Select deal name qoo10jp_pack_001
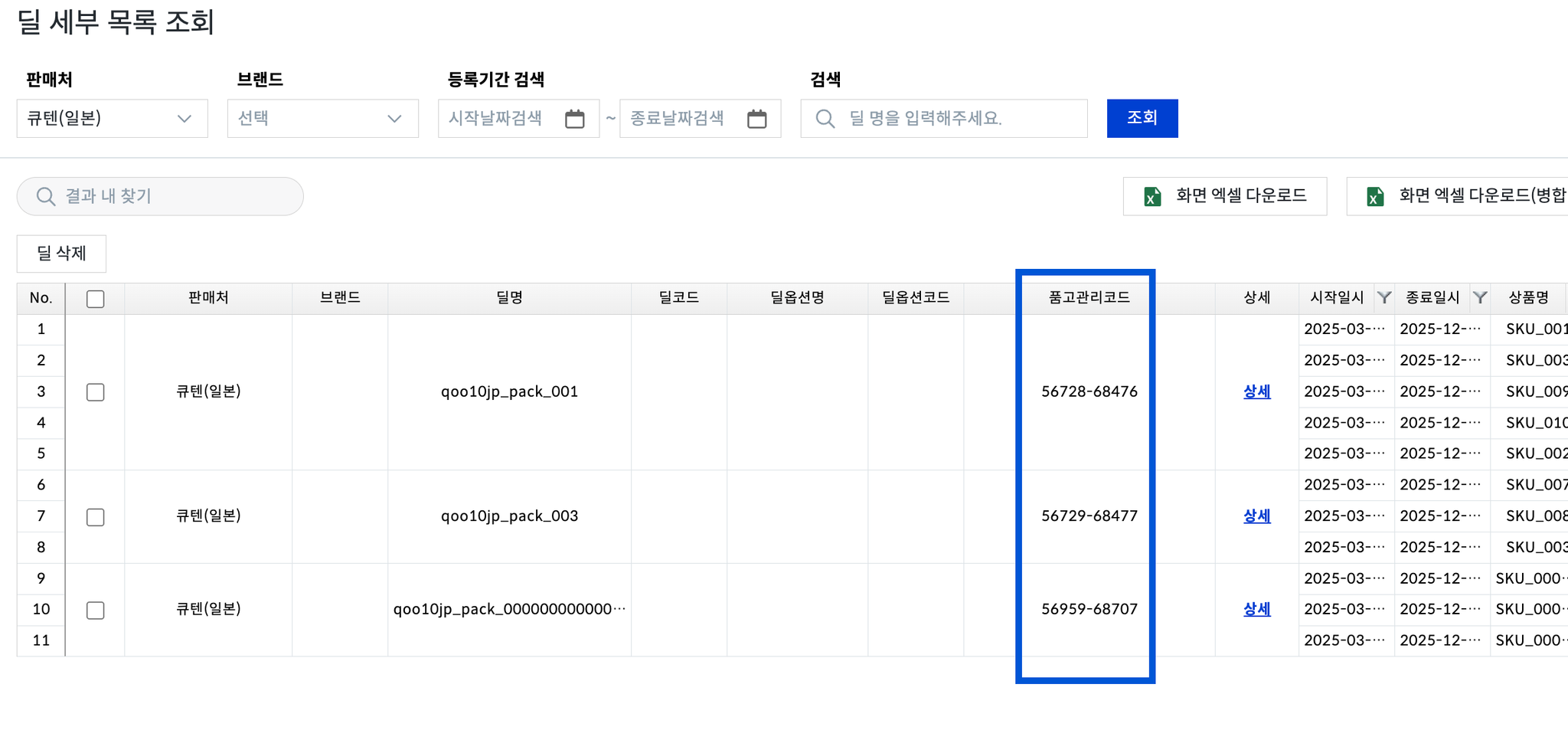 point(510,391)
